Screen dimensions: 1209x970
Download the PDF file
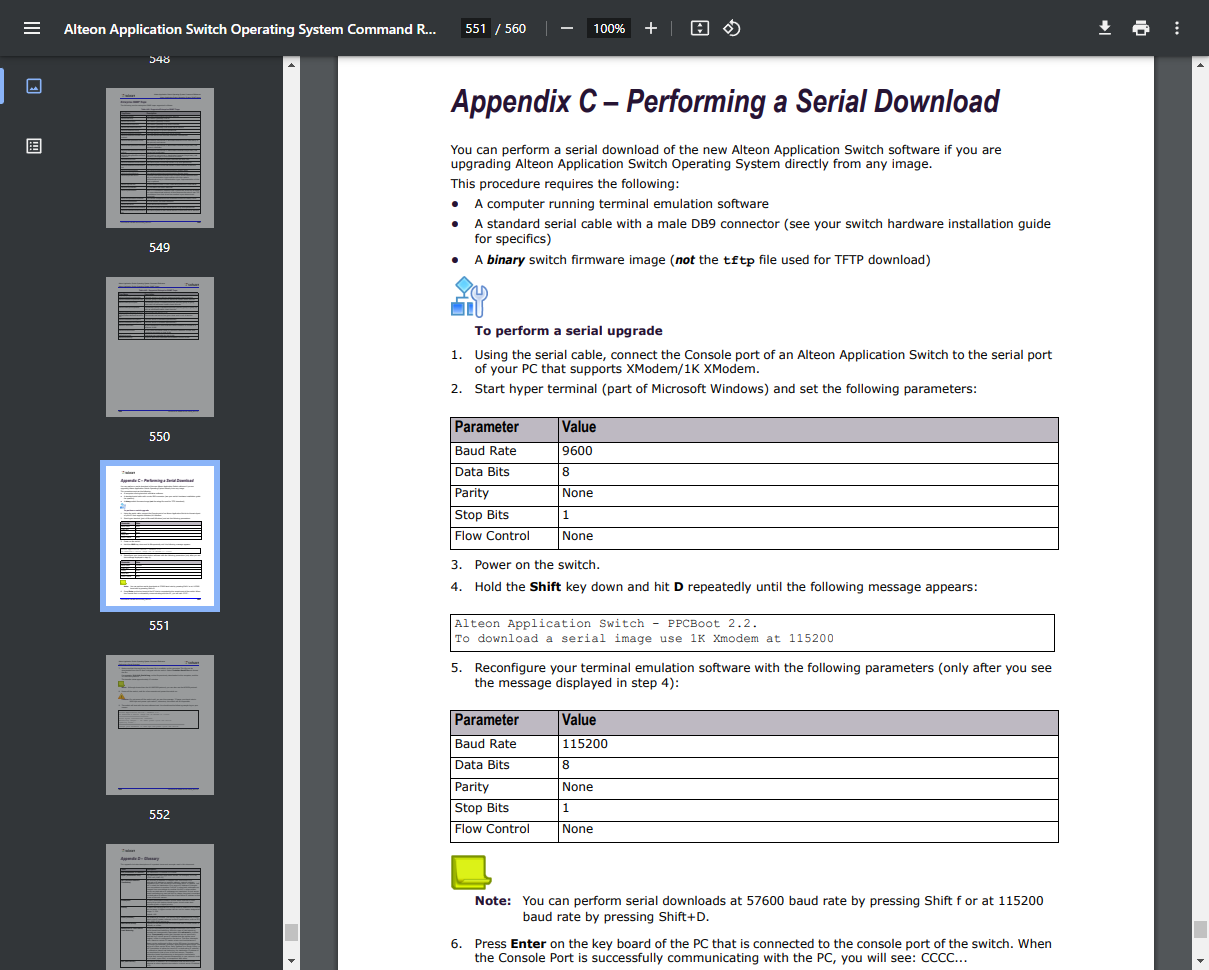[x=1105, y=28]
